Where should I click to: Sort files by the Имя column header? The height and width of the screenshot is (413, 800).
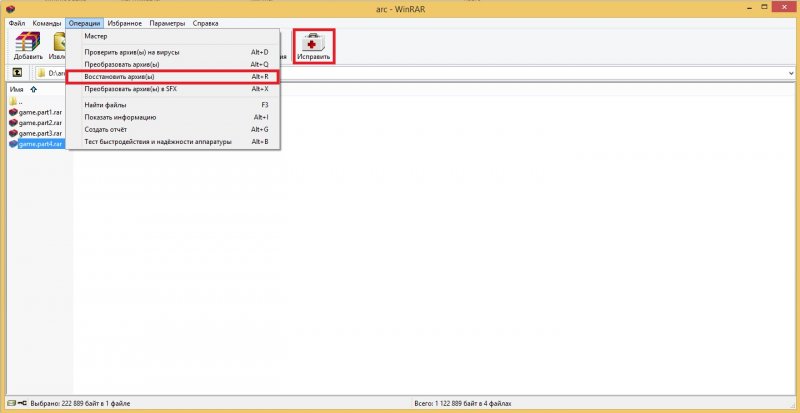[x=16, y=89]
